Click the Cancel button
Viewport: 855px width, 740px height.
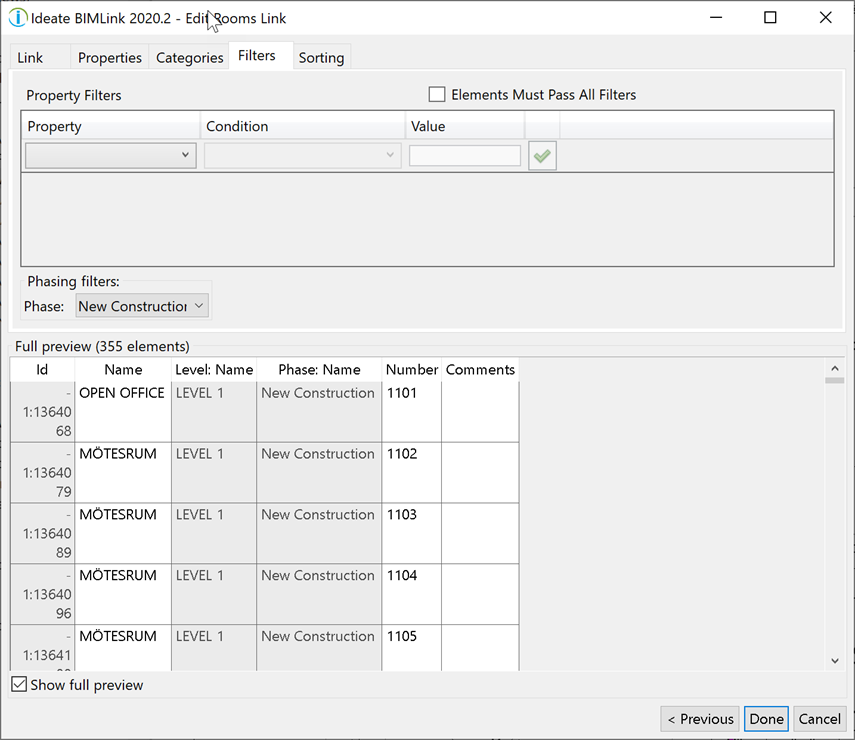pyautogui.click(x=819, y=719)
